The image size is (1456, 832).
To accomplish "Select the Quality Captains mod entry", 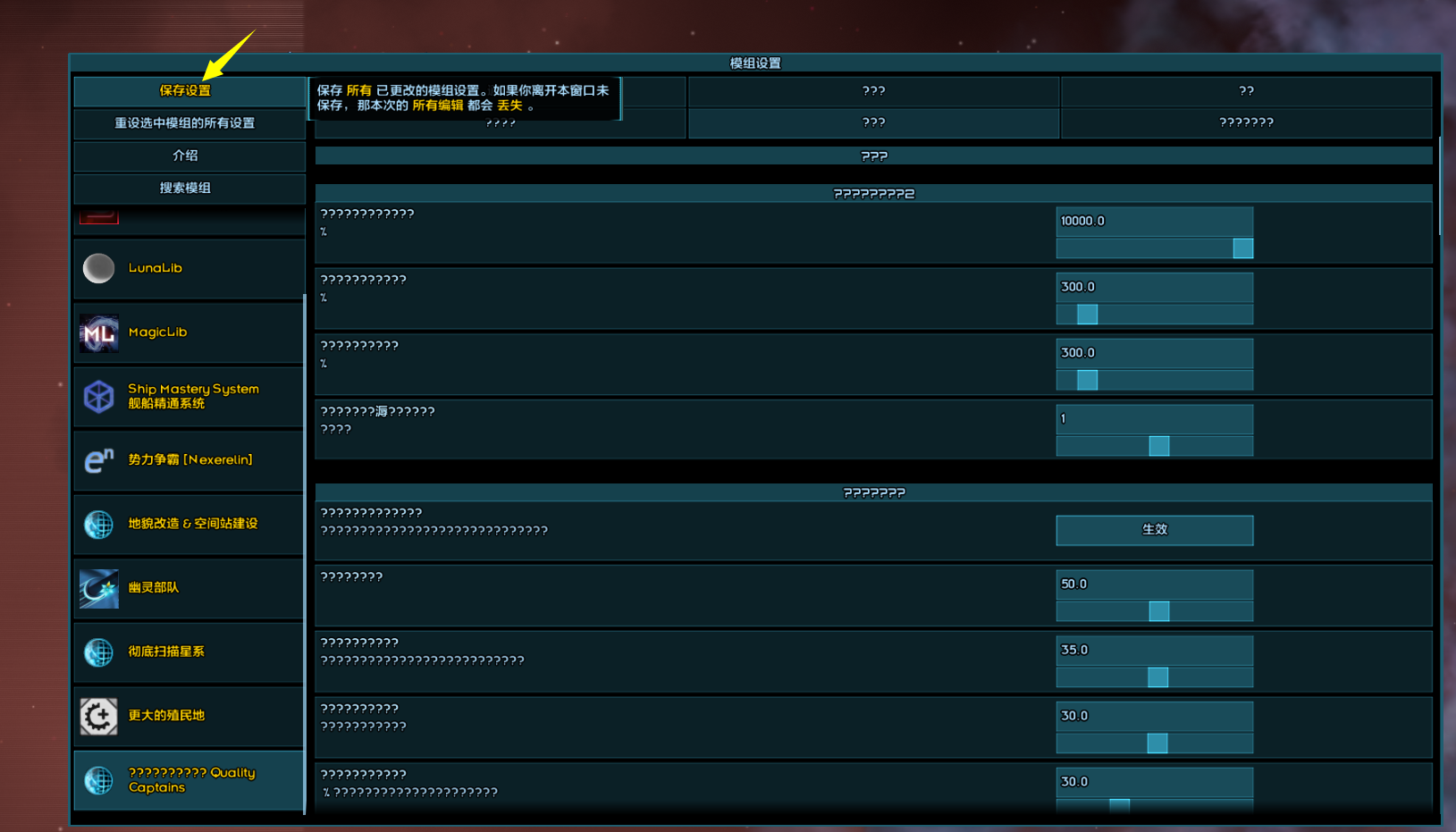I will (x=189, y=780).
